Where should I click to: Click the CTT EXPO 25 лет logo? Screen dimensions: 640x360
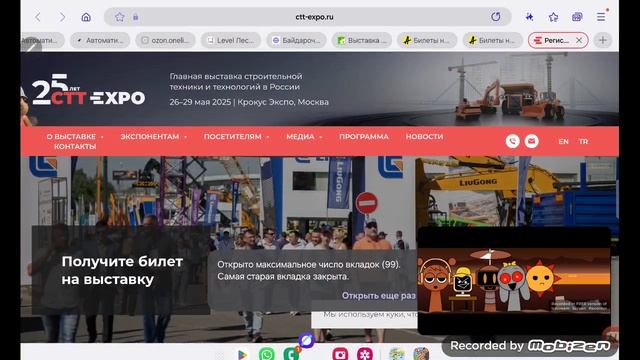[88, 90]
